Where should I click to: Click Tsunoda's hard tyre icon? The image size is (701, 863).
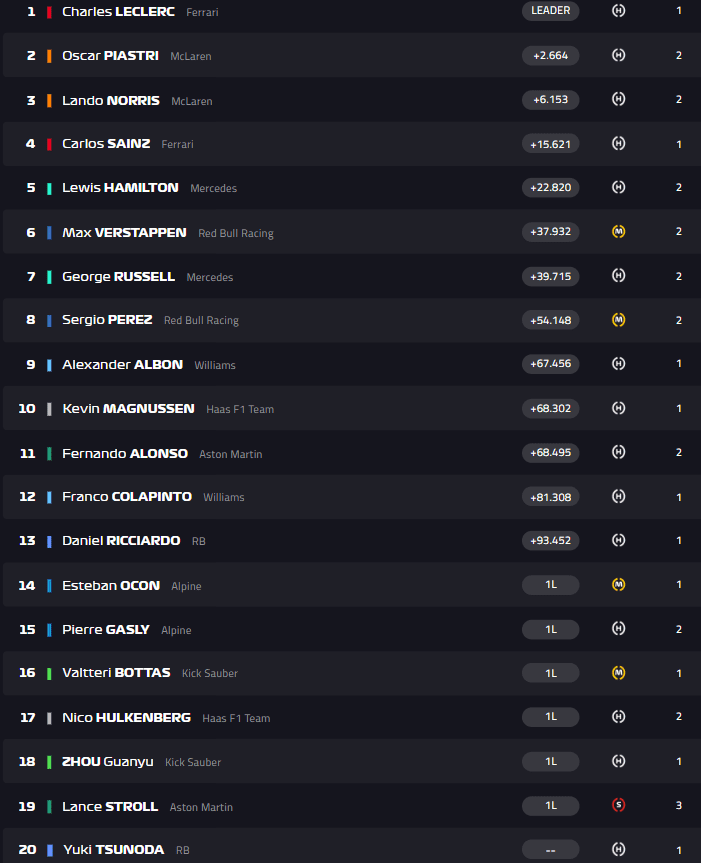(x=618, y=849)
